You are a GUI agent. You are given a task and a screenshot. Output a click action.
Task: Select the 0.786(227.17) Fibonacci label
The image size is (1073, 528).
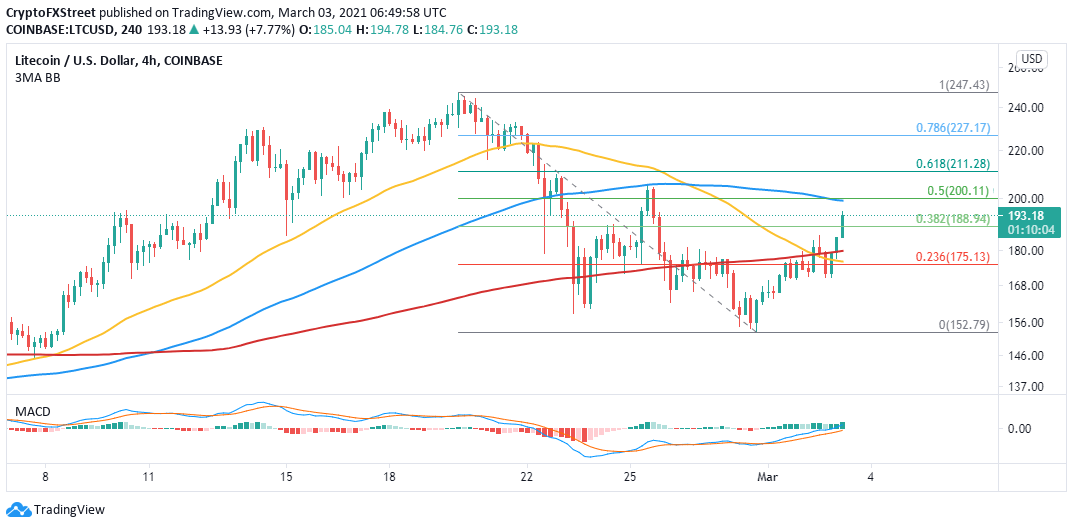coord(951,128)
